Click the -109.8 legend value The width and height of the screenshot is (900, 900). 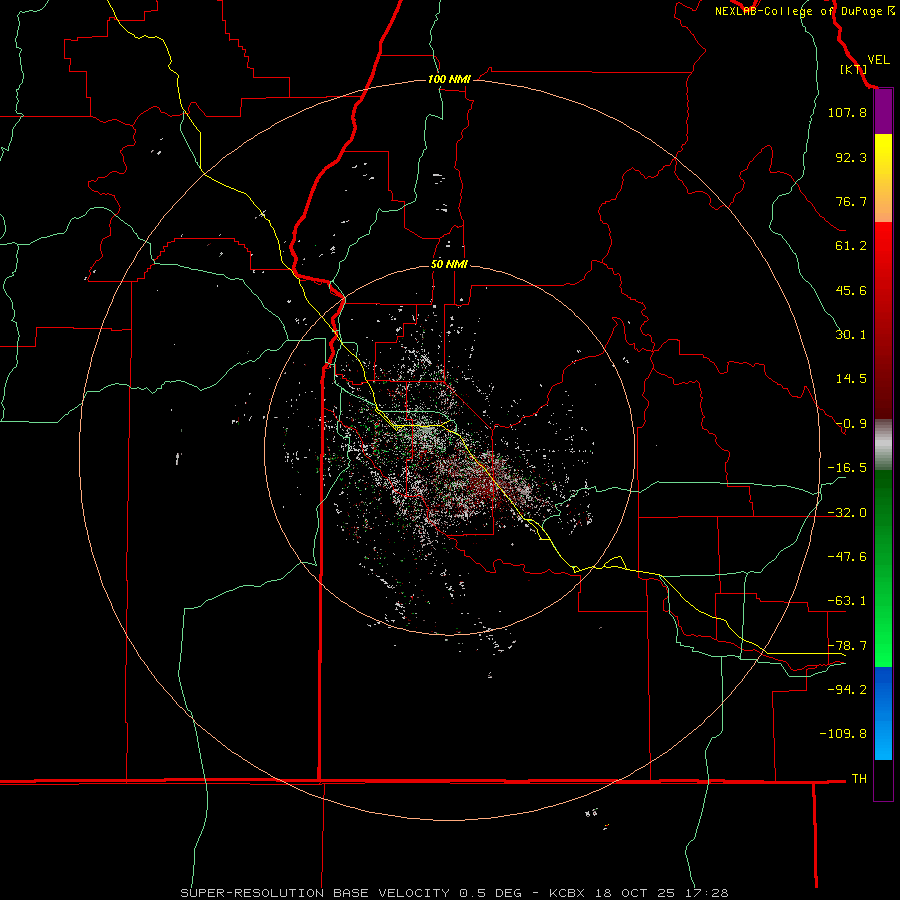click(x=843, y=734)
